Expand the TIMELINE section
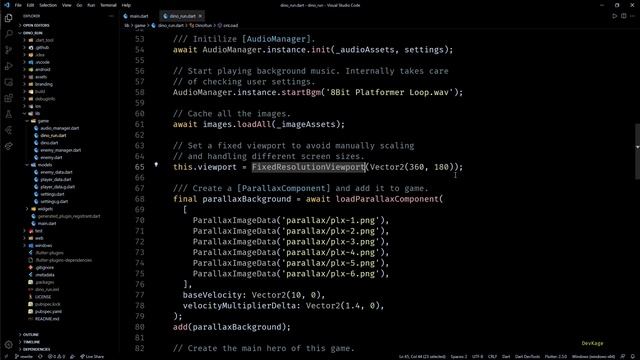The width and height of the screenshot is (640, 360). [x=31, y=342]
